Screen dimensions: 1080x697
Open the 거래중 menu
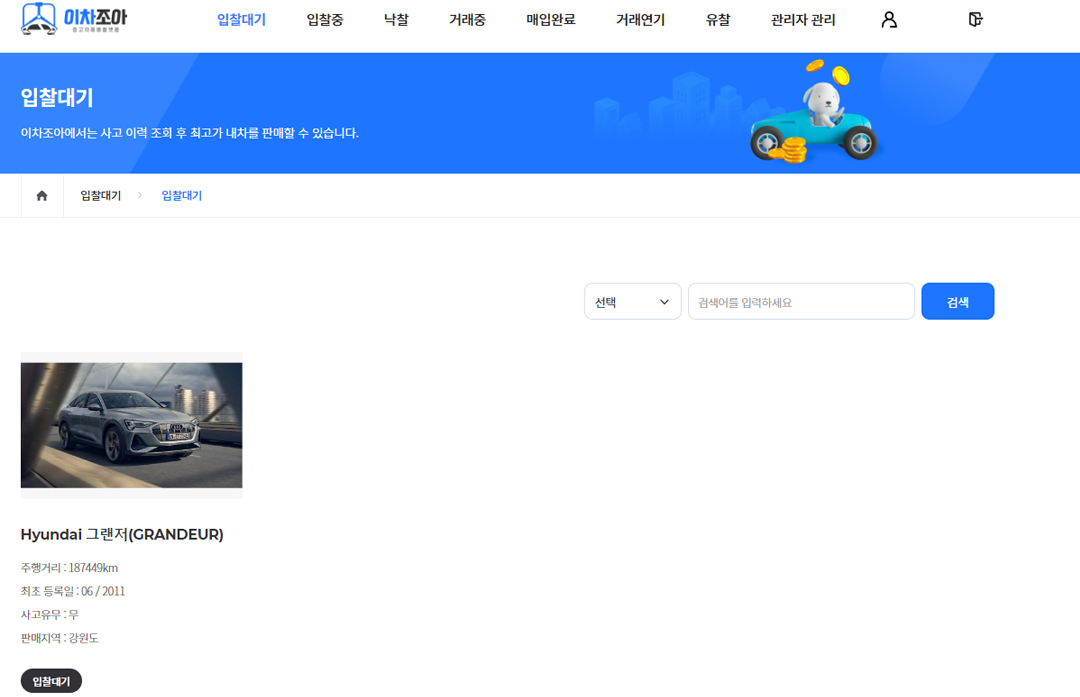(x=468, y=20)
